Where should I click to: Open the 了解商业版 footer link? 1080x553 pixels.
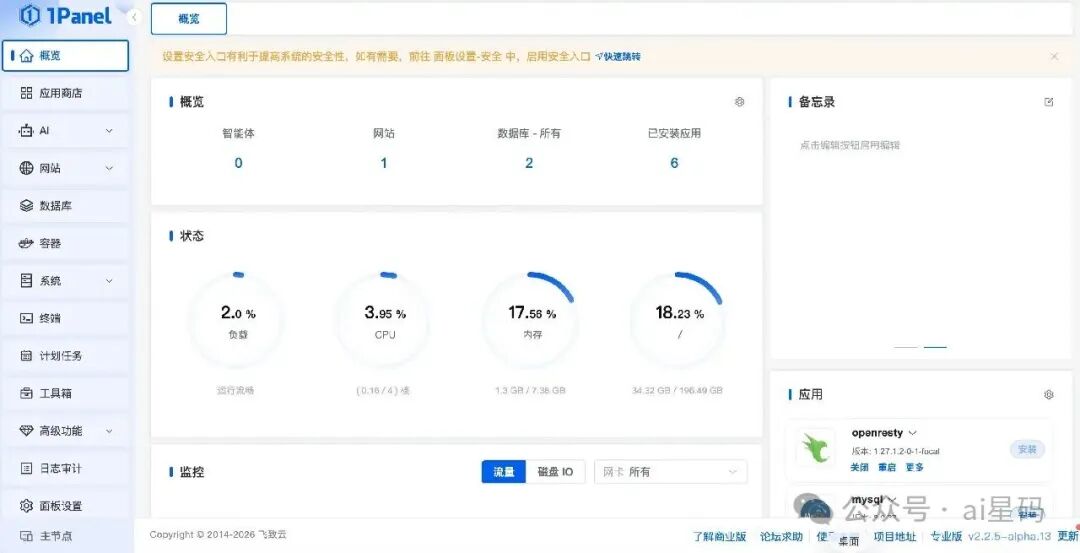click(720, 536)
